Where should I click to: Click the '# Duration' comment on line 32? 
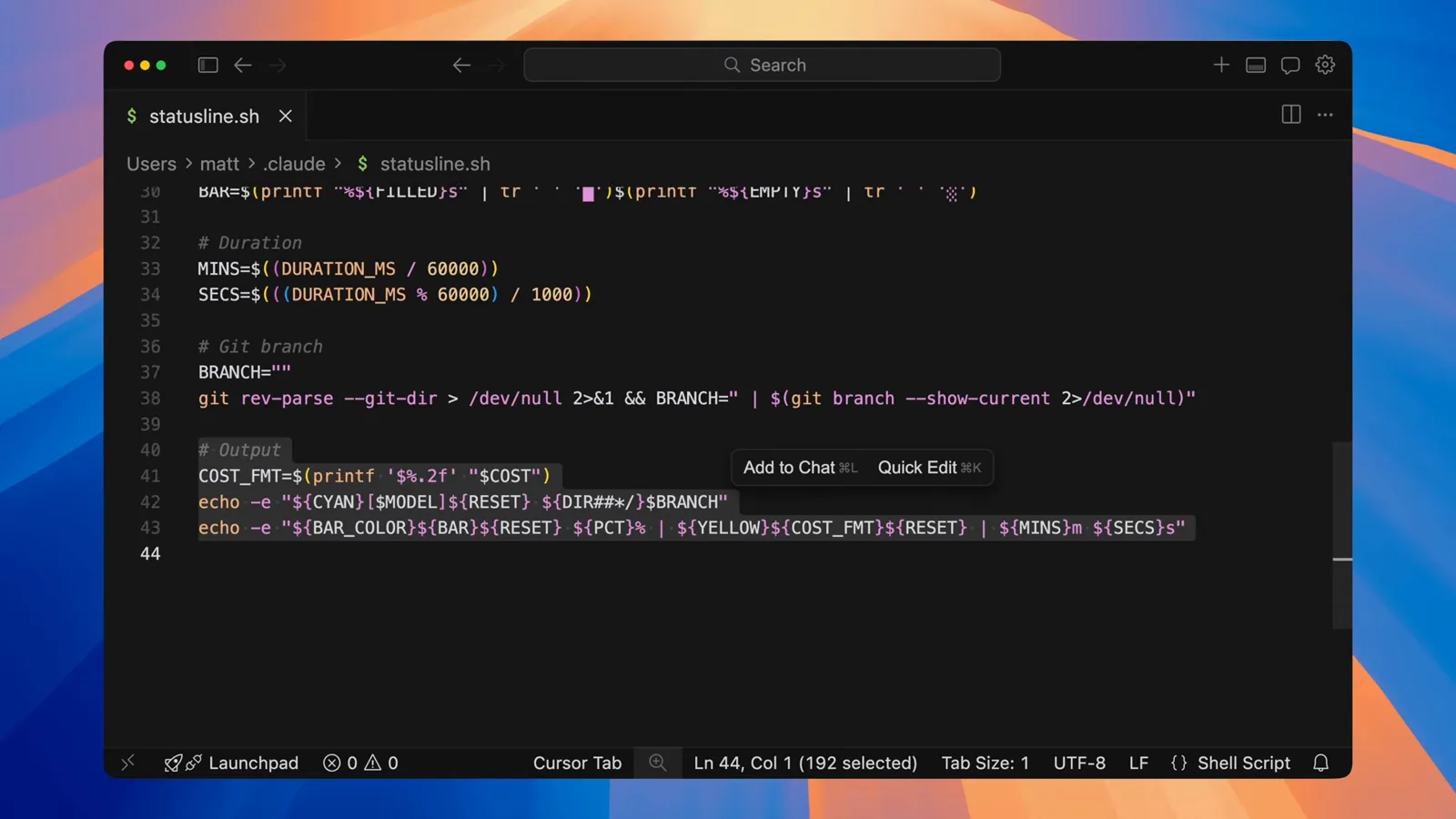tap(250, 243)
